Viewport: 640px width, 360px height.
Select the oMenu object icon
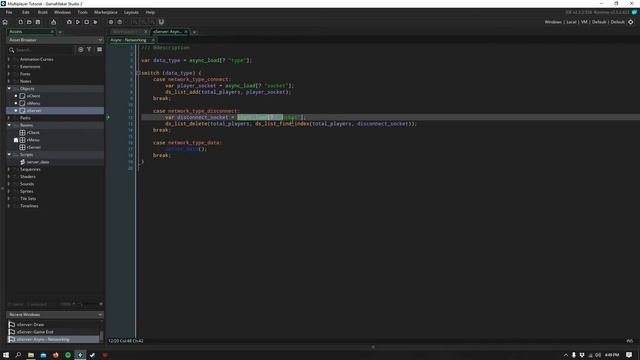coord(22,103)
